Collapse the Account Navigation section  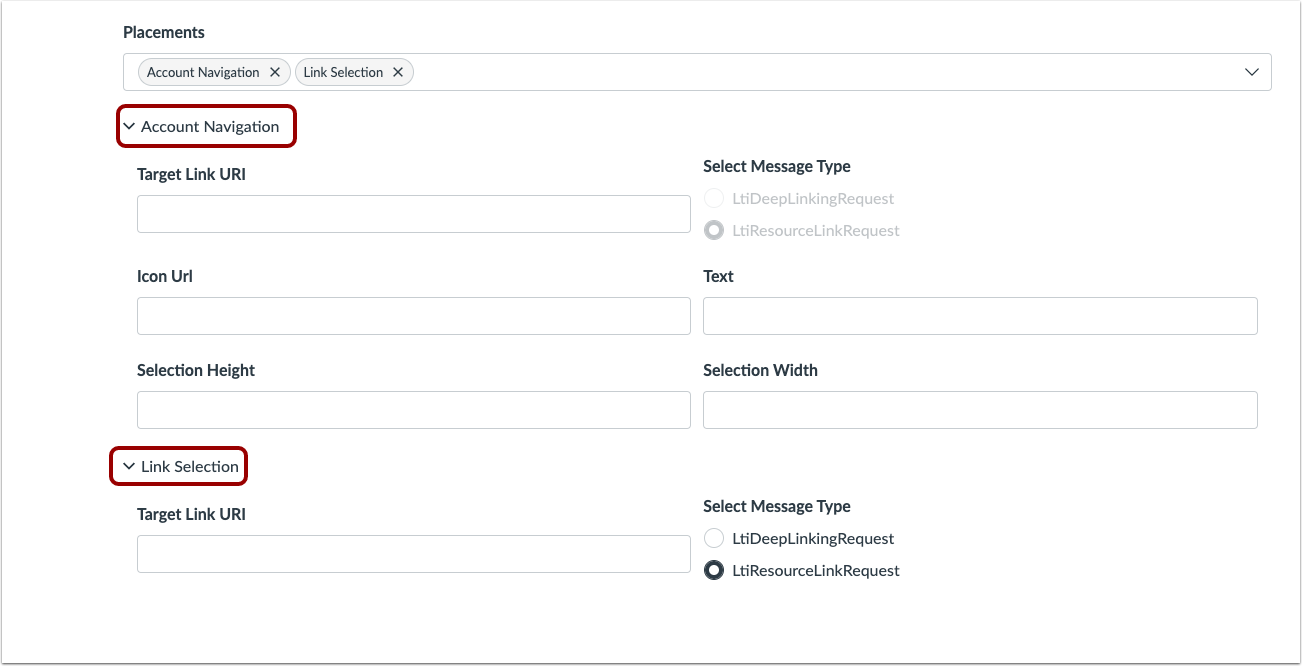point(209,127)
